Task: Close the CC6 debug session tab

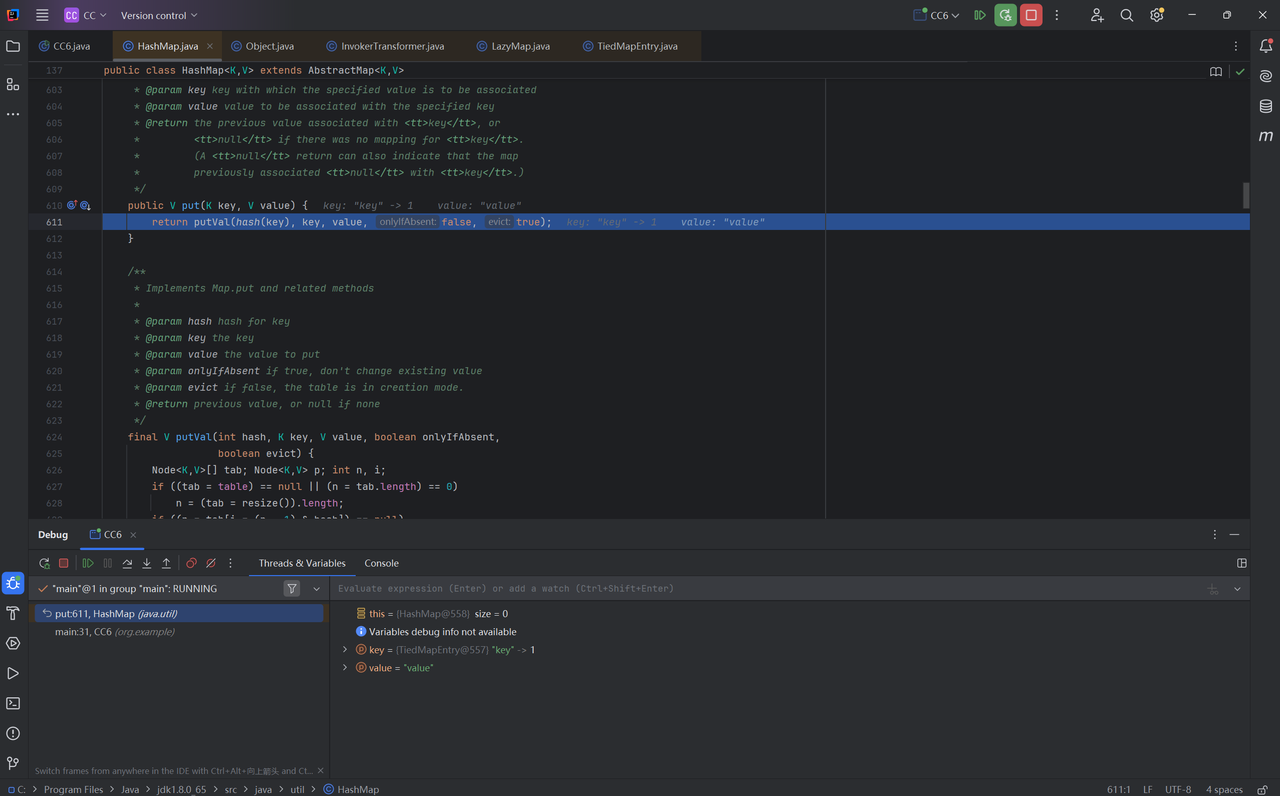Action: [x=133, y=535]
